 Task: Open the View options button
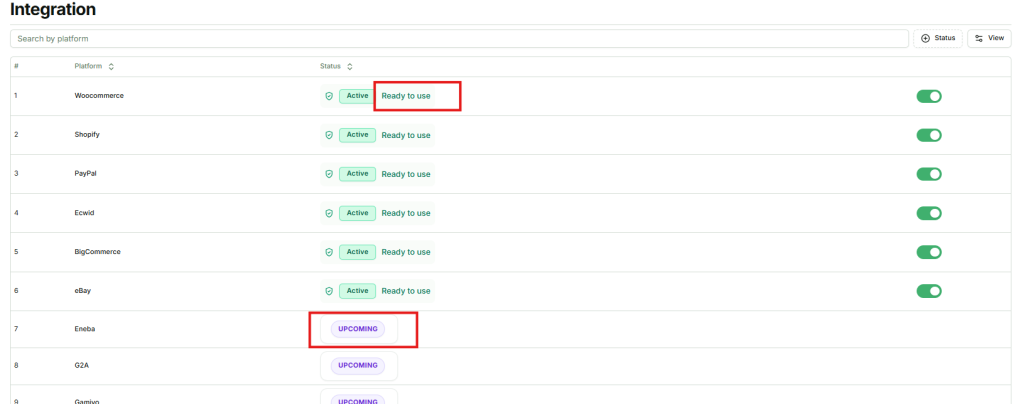(989, 38)
